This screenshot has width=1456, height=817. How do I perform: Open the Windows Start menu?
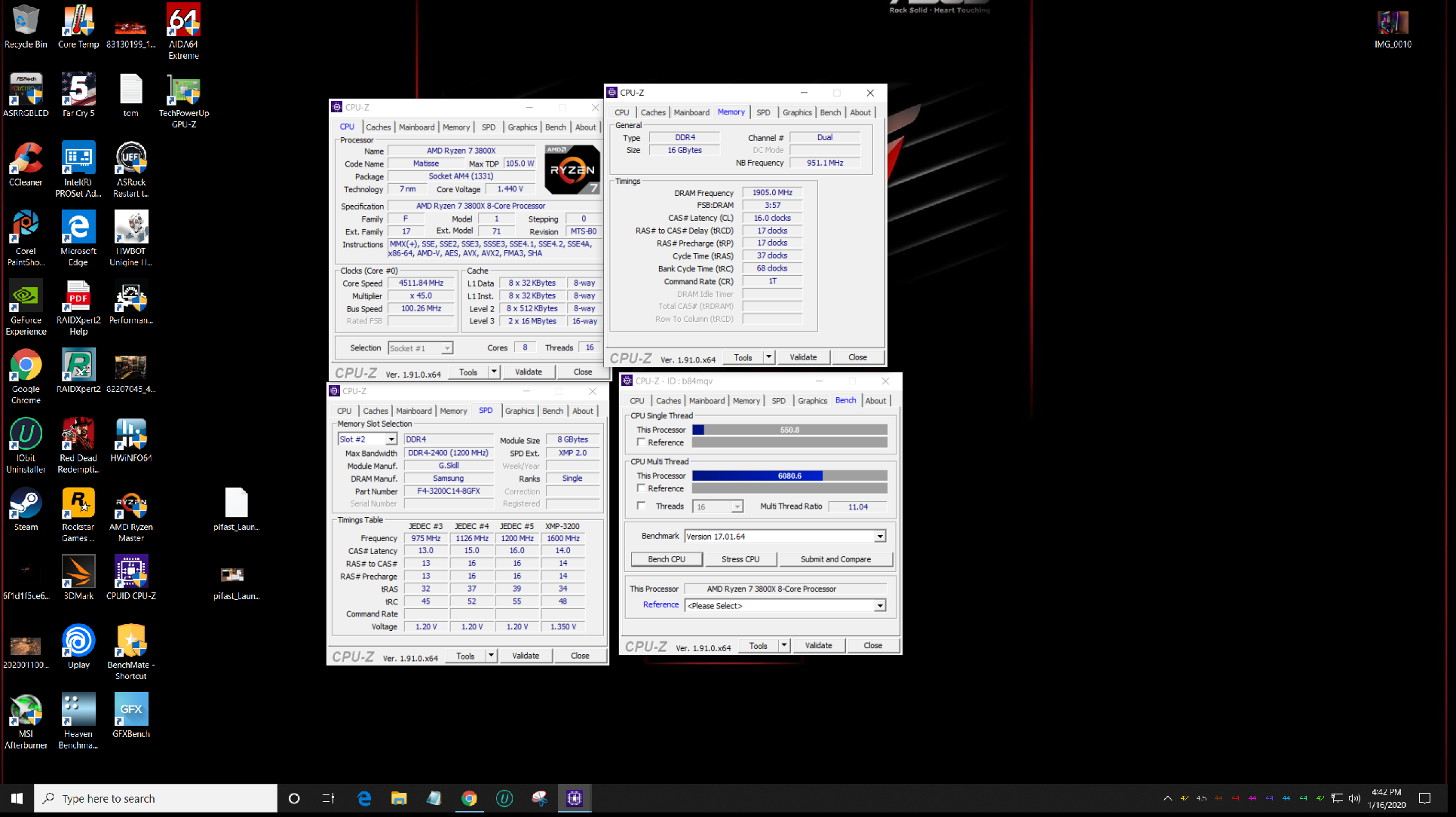pyautogui.click(x=17, y=798)
